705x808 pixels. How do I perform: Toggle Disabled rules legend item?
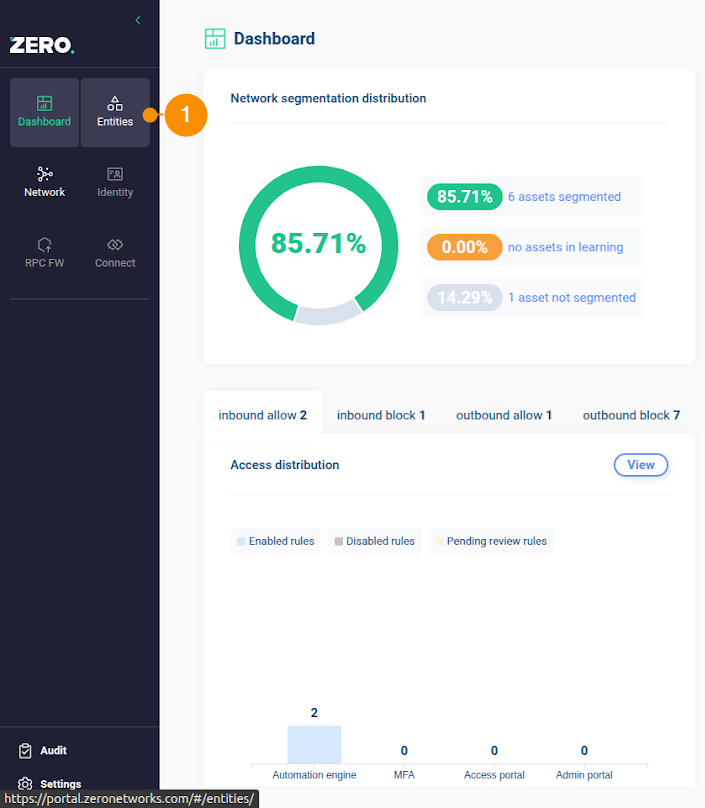tap(374, 541)
